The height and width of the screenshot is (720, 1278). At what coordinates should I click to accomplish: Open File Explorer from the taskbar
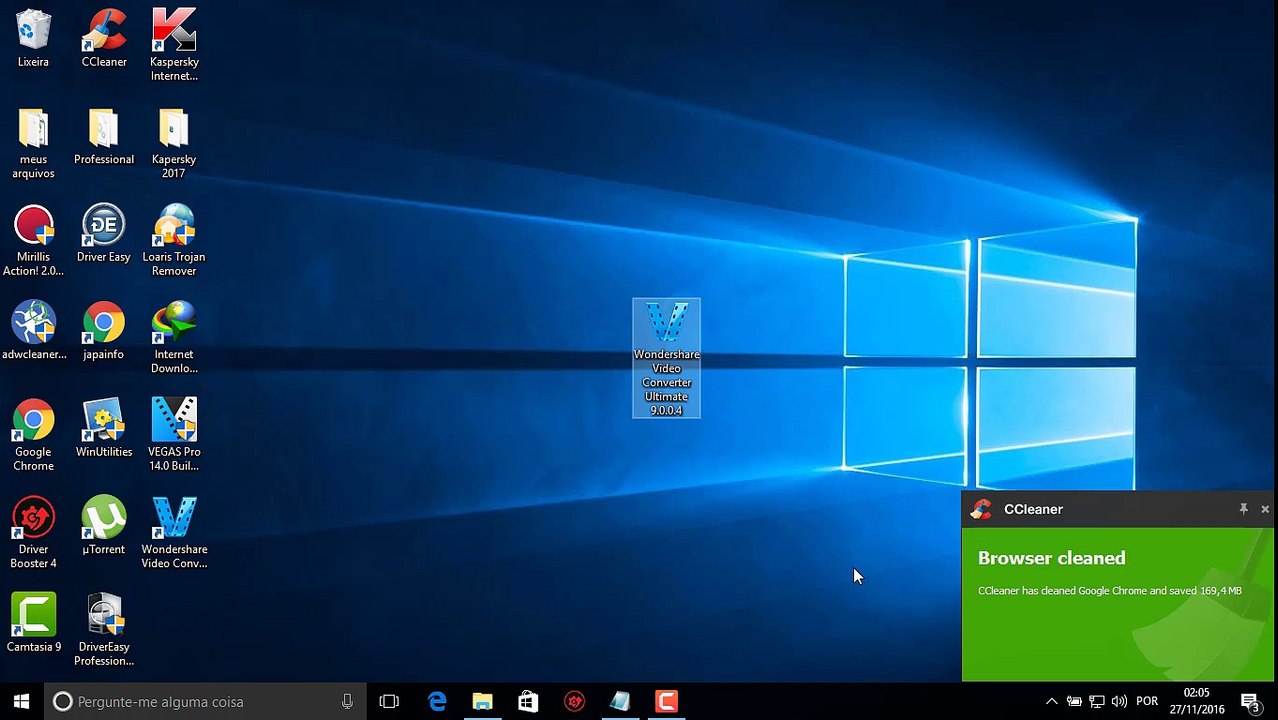[482, 702]
